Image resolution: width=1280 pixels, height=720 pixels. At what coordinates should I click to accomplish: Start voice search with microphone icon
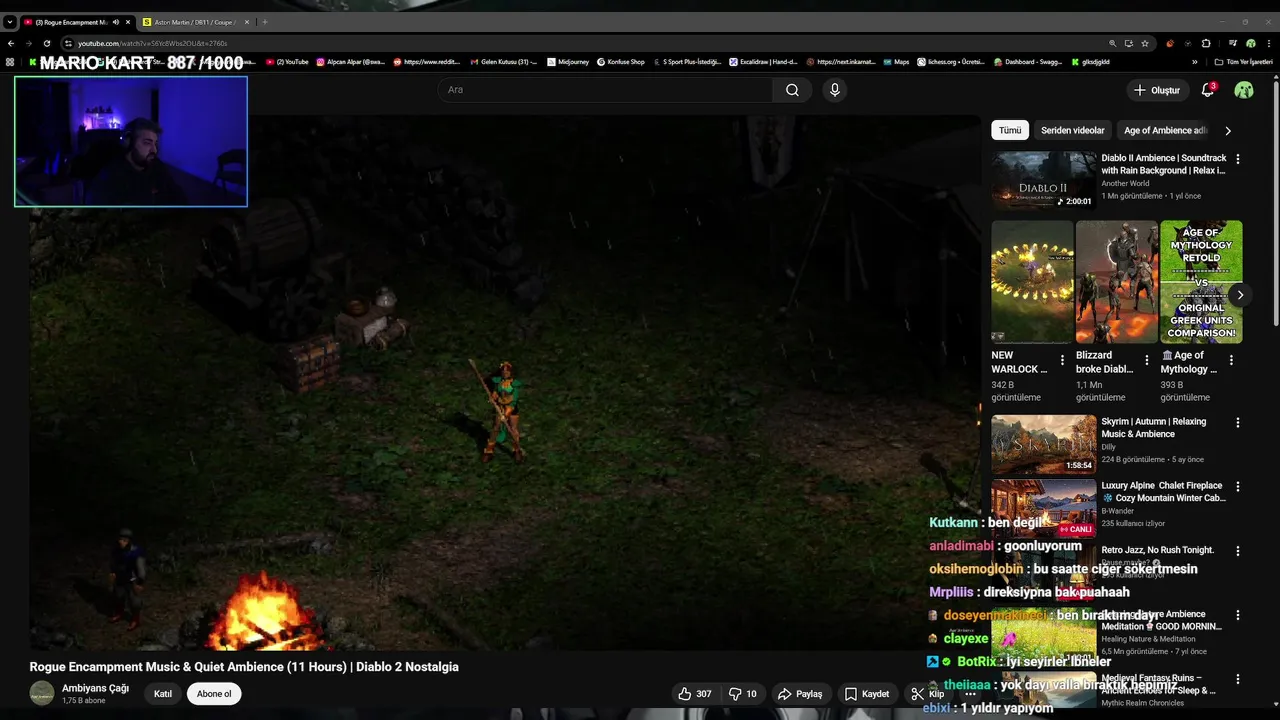(x=835, y=90)
